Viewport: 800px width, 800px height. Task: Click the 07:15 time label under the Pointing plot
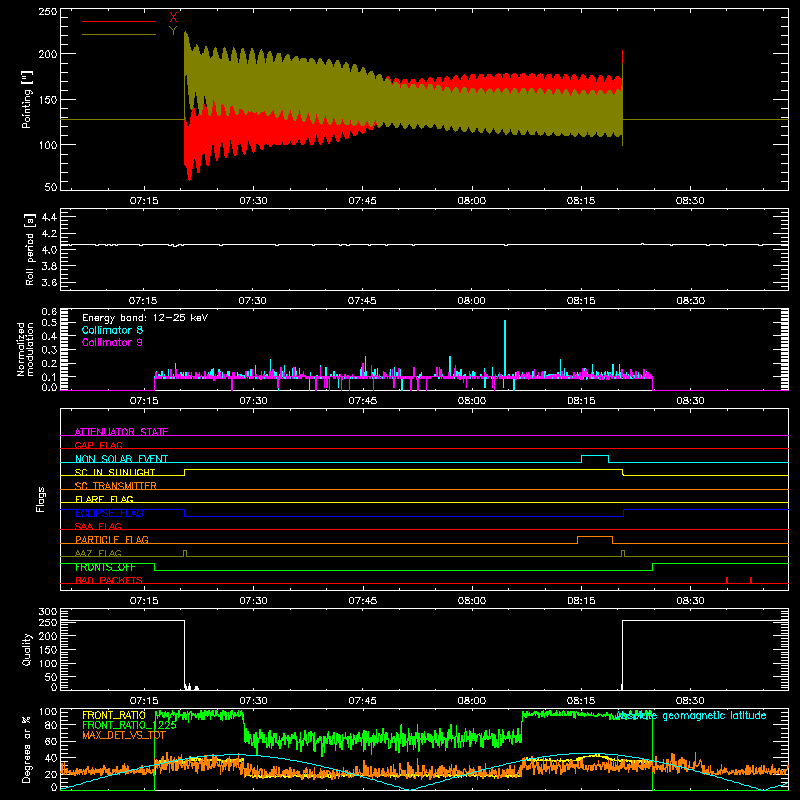coord(144,201)
